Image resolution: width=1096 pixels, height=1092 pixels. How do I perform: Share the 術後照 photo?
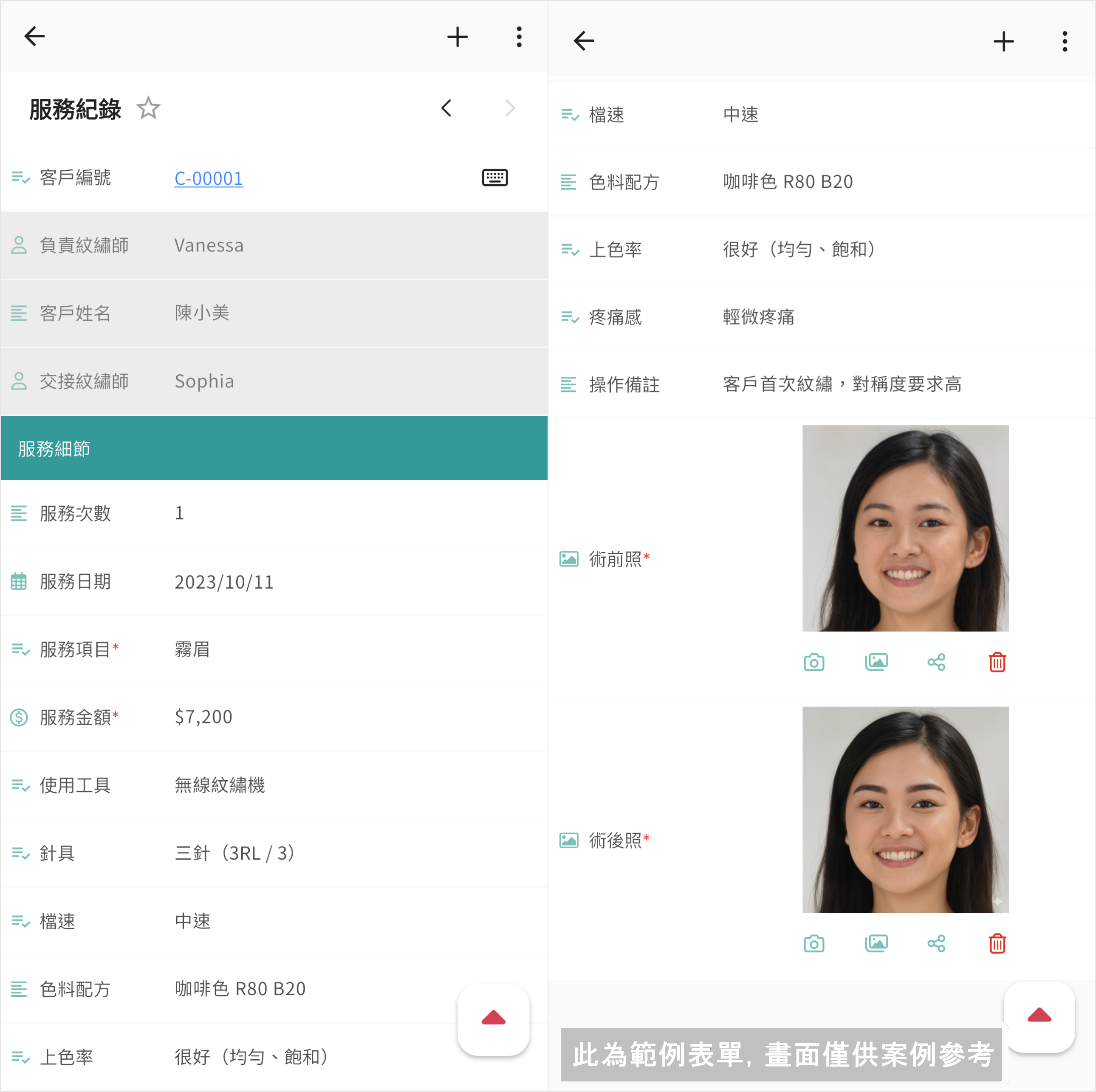pos(936,943)
